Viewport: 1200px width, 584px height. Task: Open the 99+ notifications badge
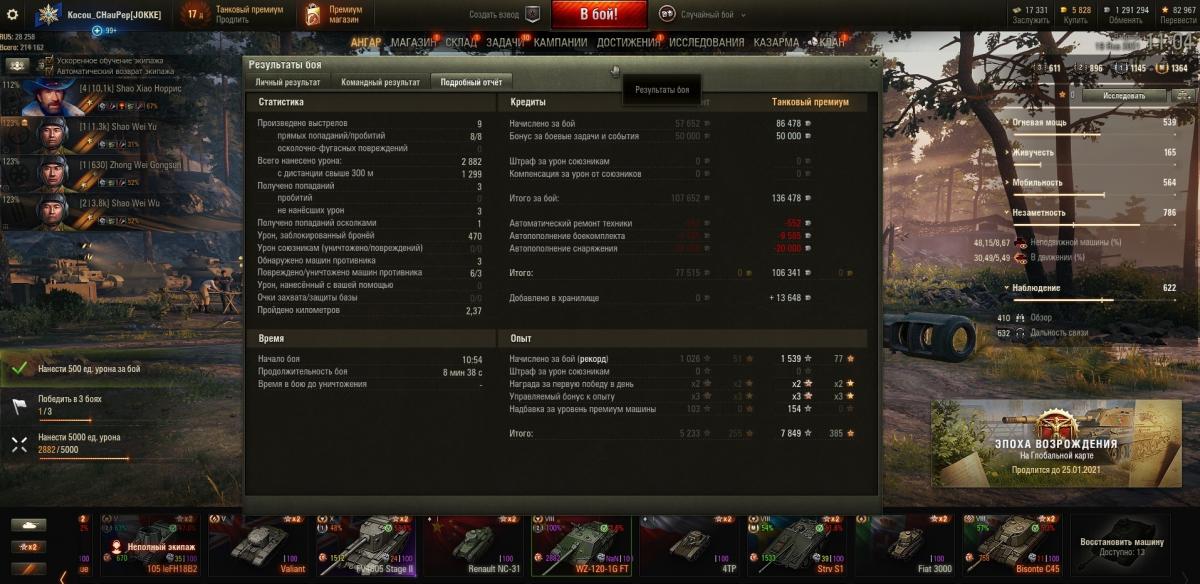[104, 31]
